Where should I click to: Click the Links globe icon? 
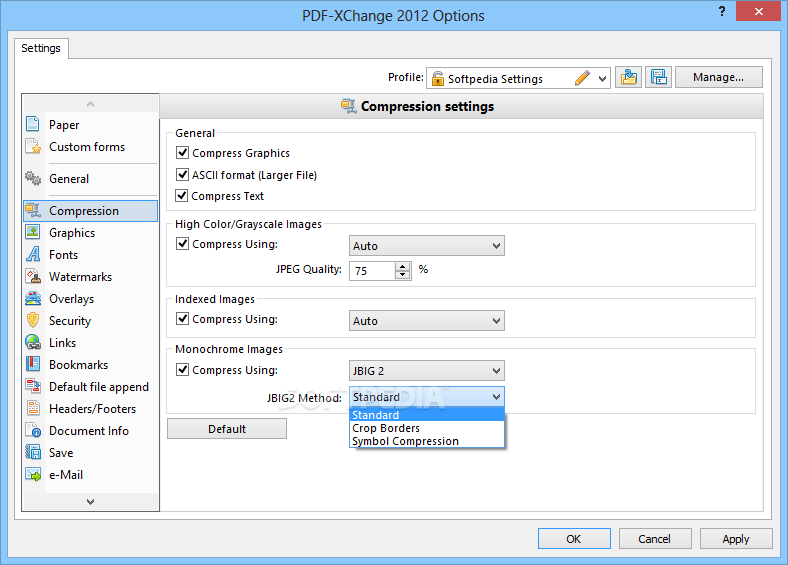tap(33, 342)
